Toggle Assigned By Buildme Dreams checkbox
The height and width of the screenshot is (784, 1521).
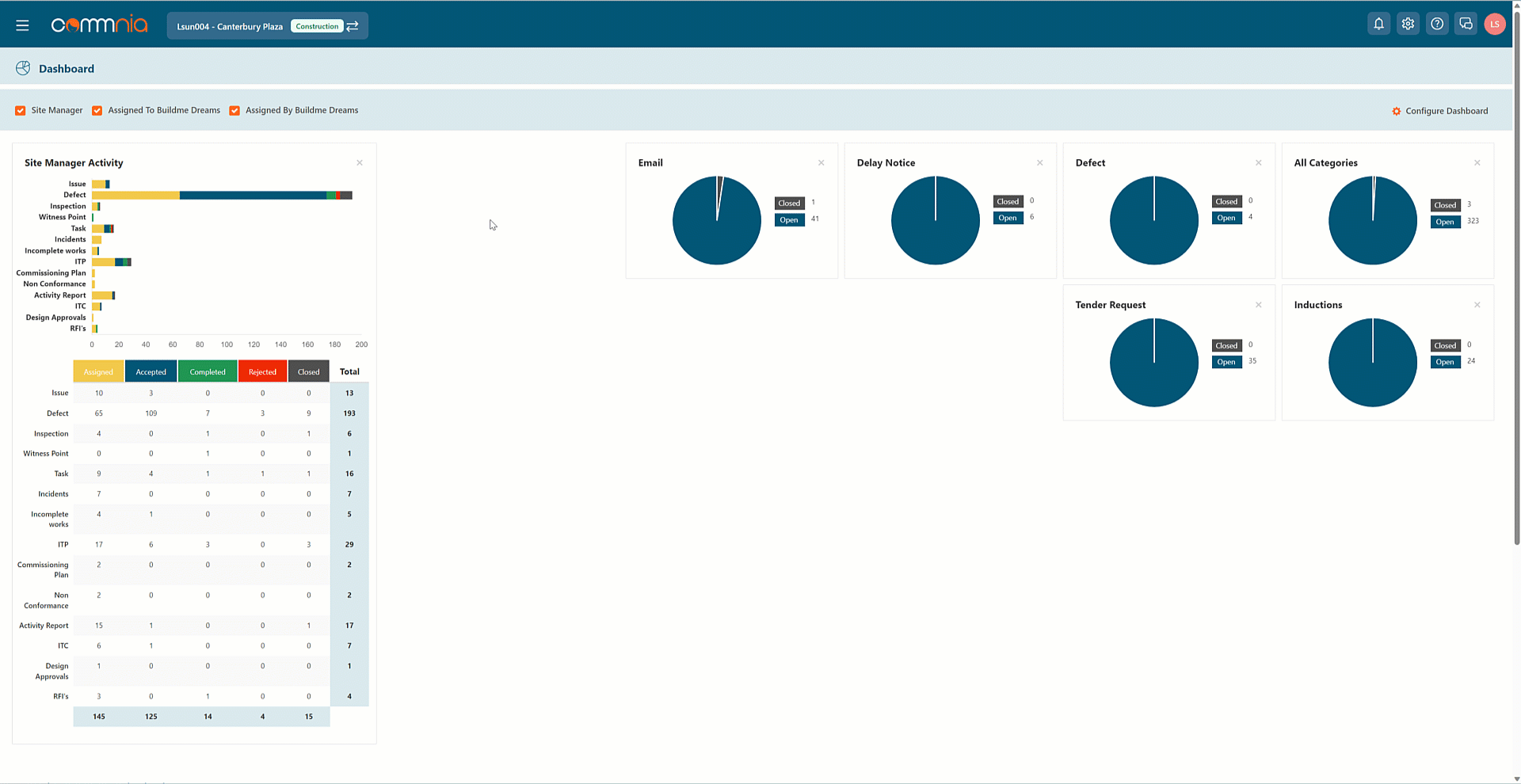point(234,111)
